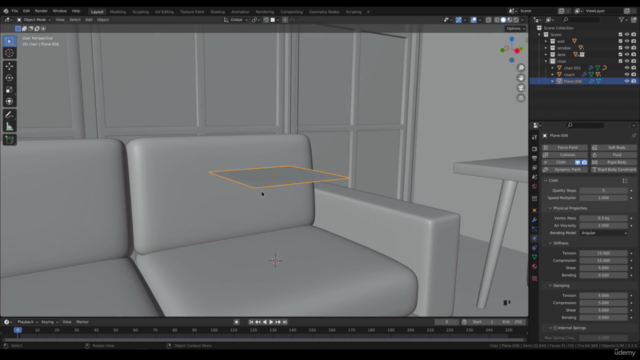Open the Object Mode dropdown
Image resolution: width=640 pixels, height=360 pixels.
pyautogui.click(x=33, y=20)
